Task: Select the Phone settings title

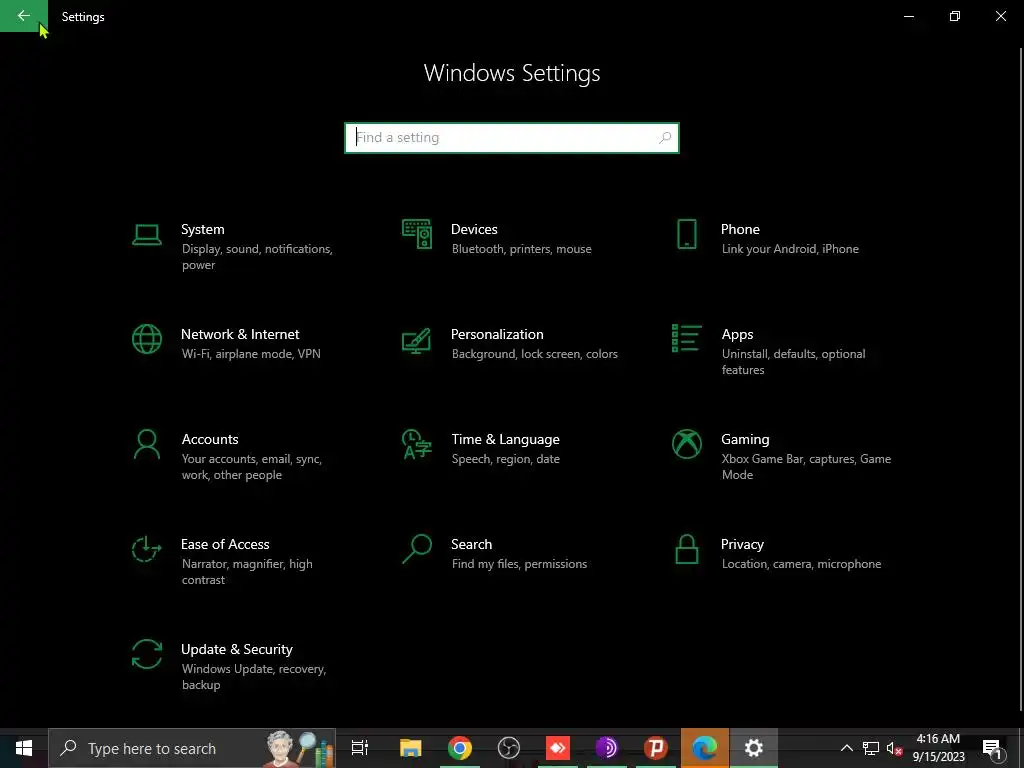Action: click(x=740, y=229)
